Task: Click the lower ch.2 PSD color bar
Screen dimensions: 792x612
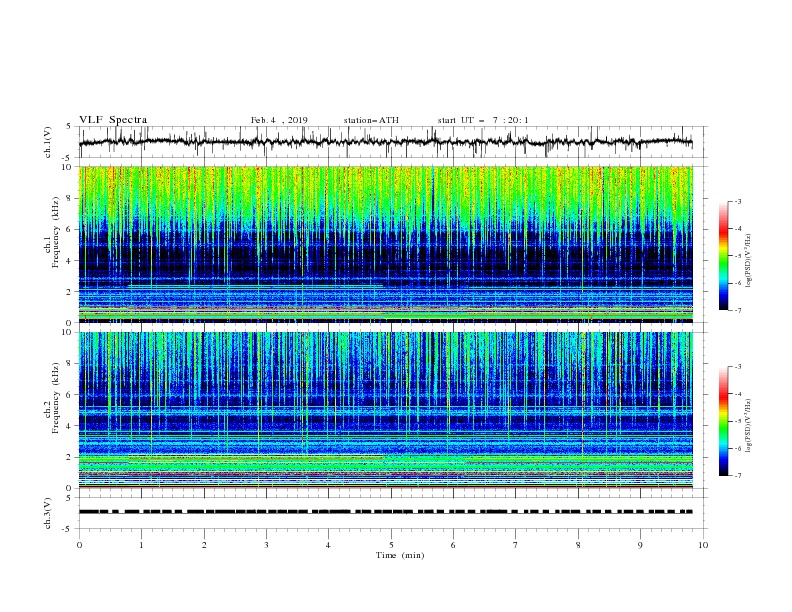Action: (x=723, y=421)
